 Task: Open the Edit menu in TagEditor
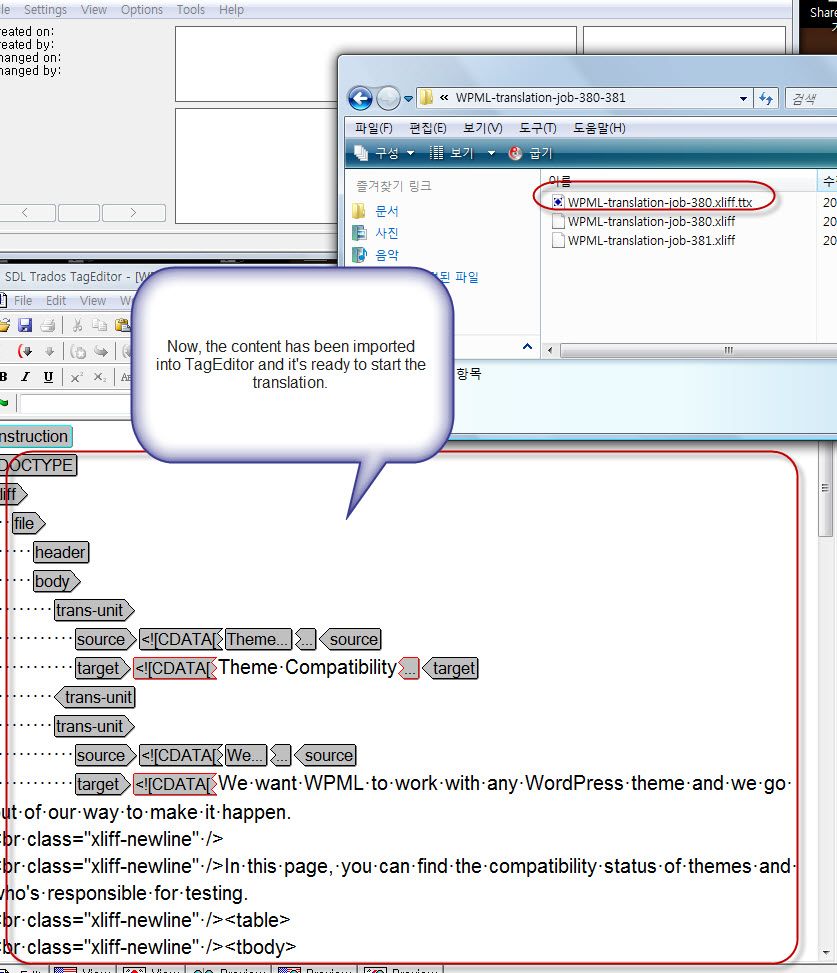click(x=56, y=300)
